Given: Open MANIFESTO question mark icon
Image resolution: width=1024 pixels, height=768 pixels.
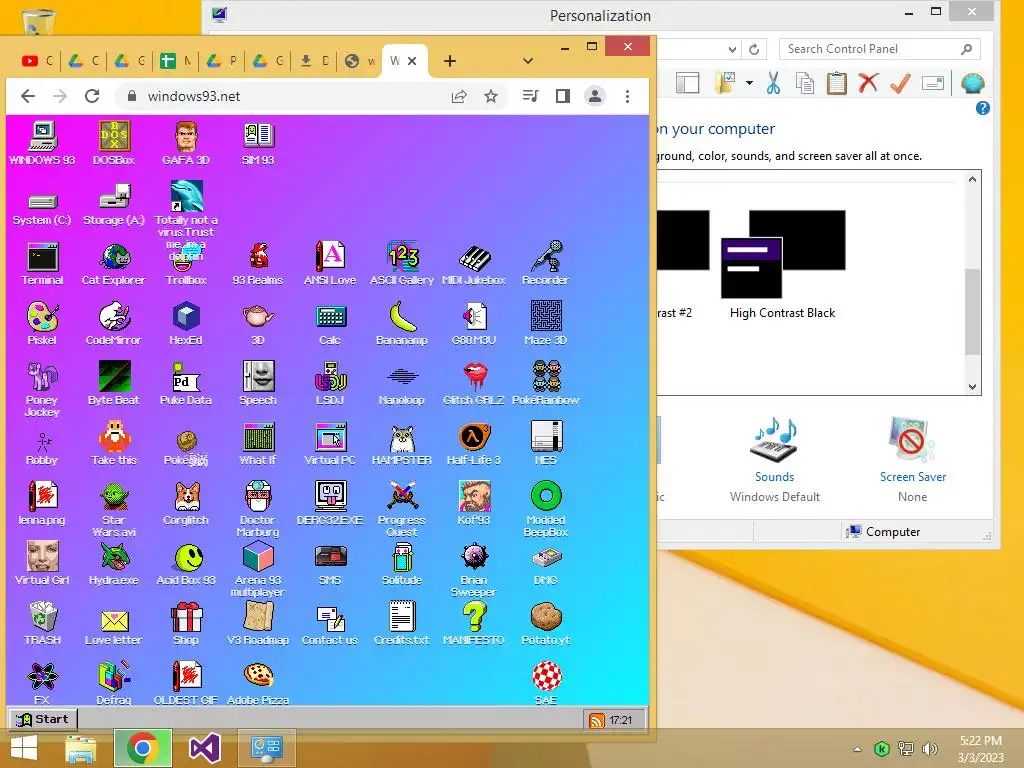Looking at the screenshot, I should (473, 624).
